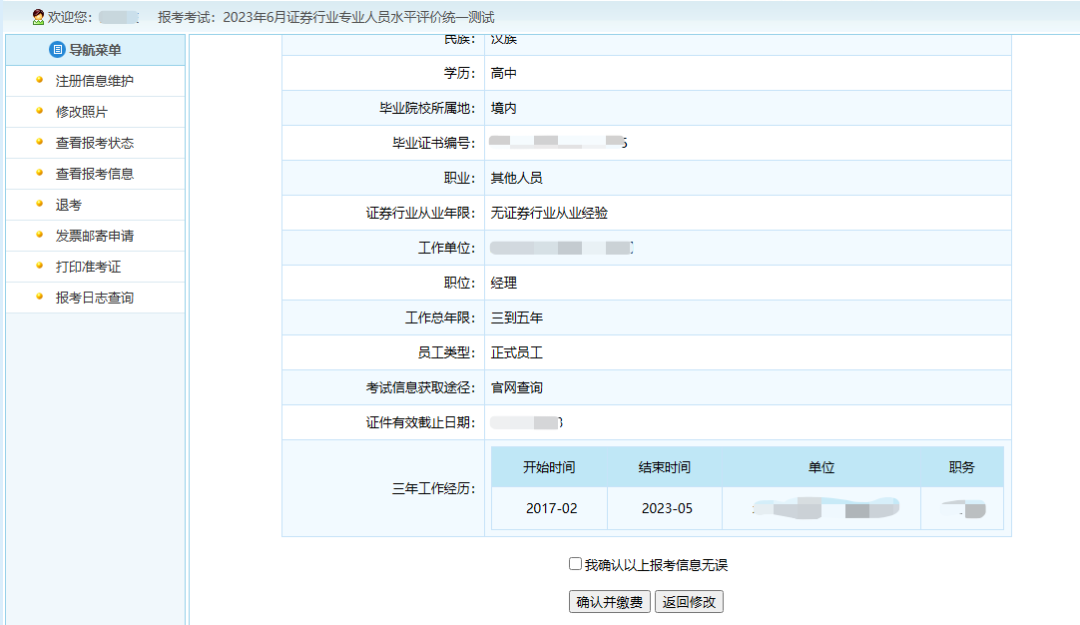Select the 2023-05 end date cell
Viewport: 1080px width, 625px height.
click(666, 508)
